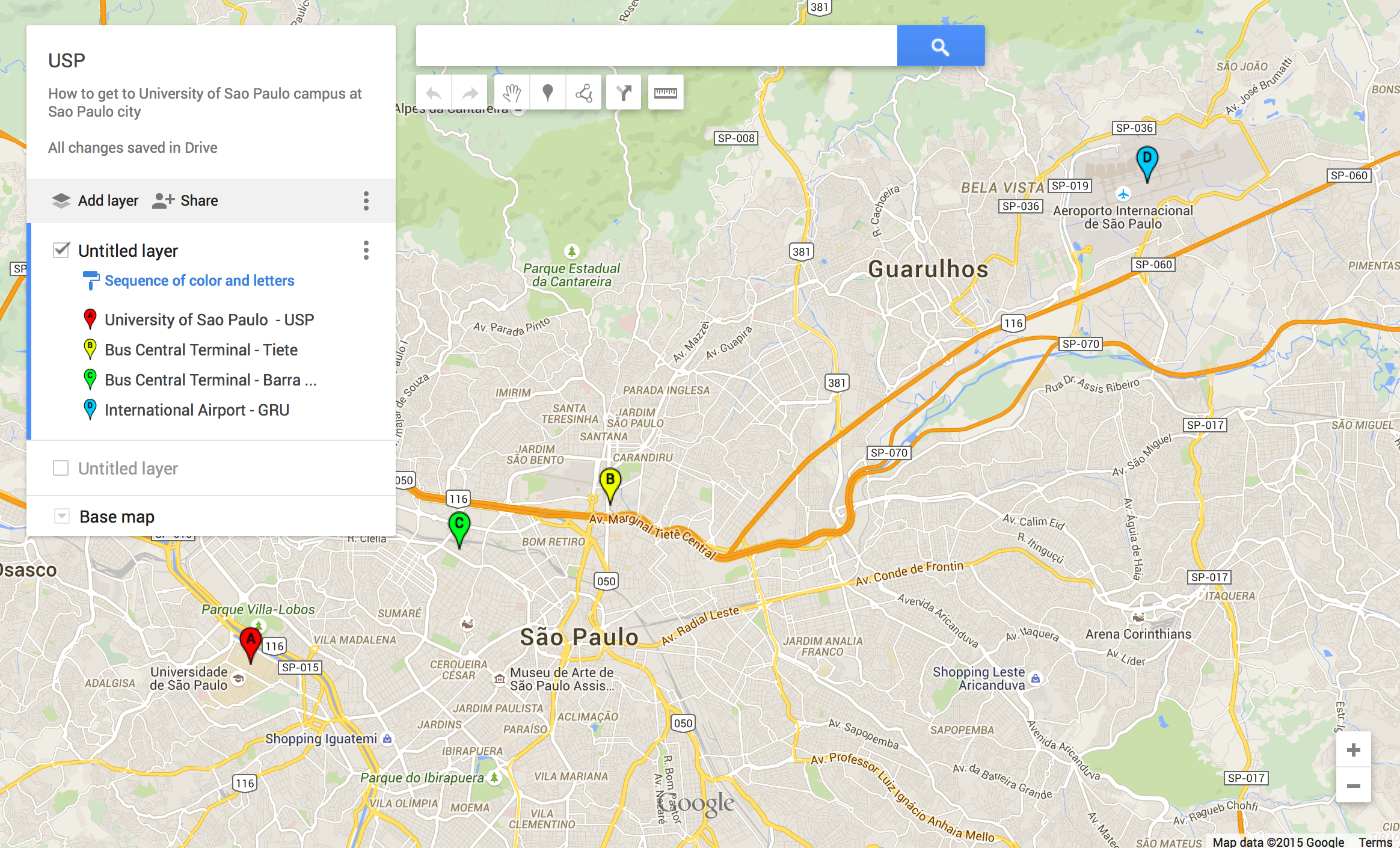Expand the Base map dropdown arrow
The image size is (1400, 848).
pyautogui.click(x=61, y=516)
